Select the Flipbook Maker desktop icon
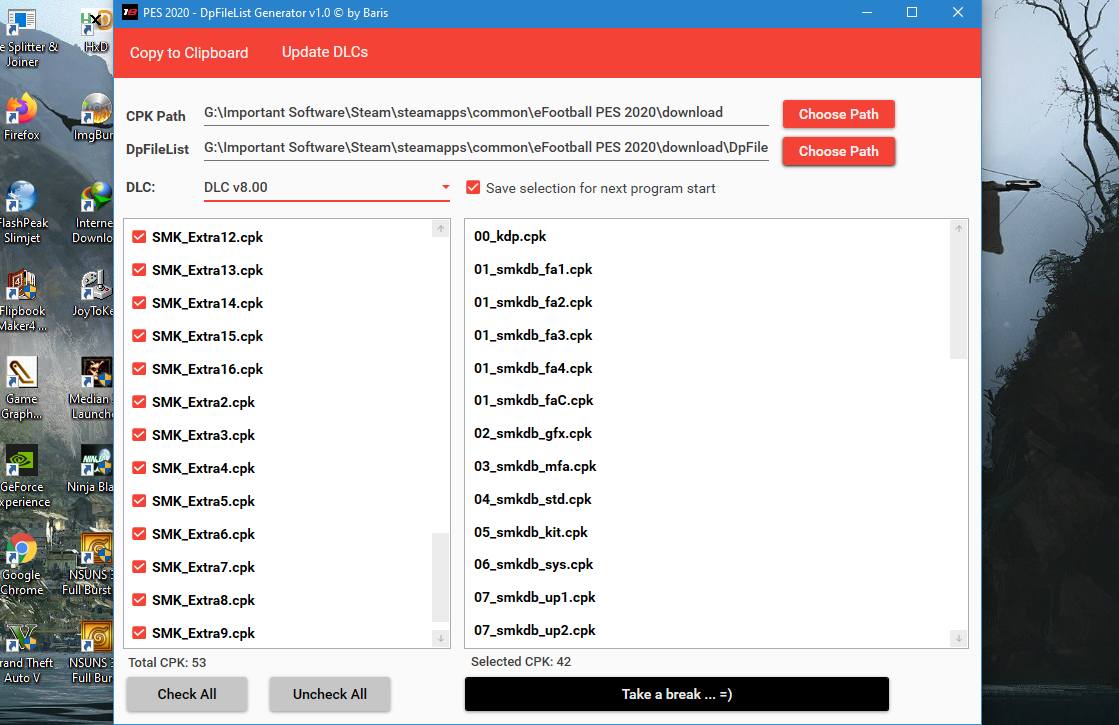Viewport: 1119px width, 725px height. (22, 300)
